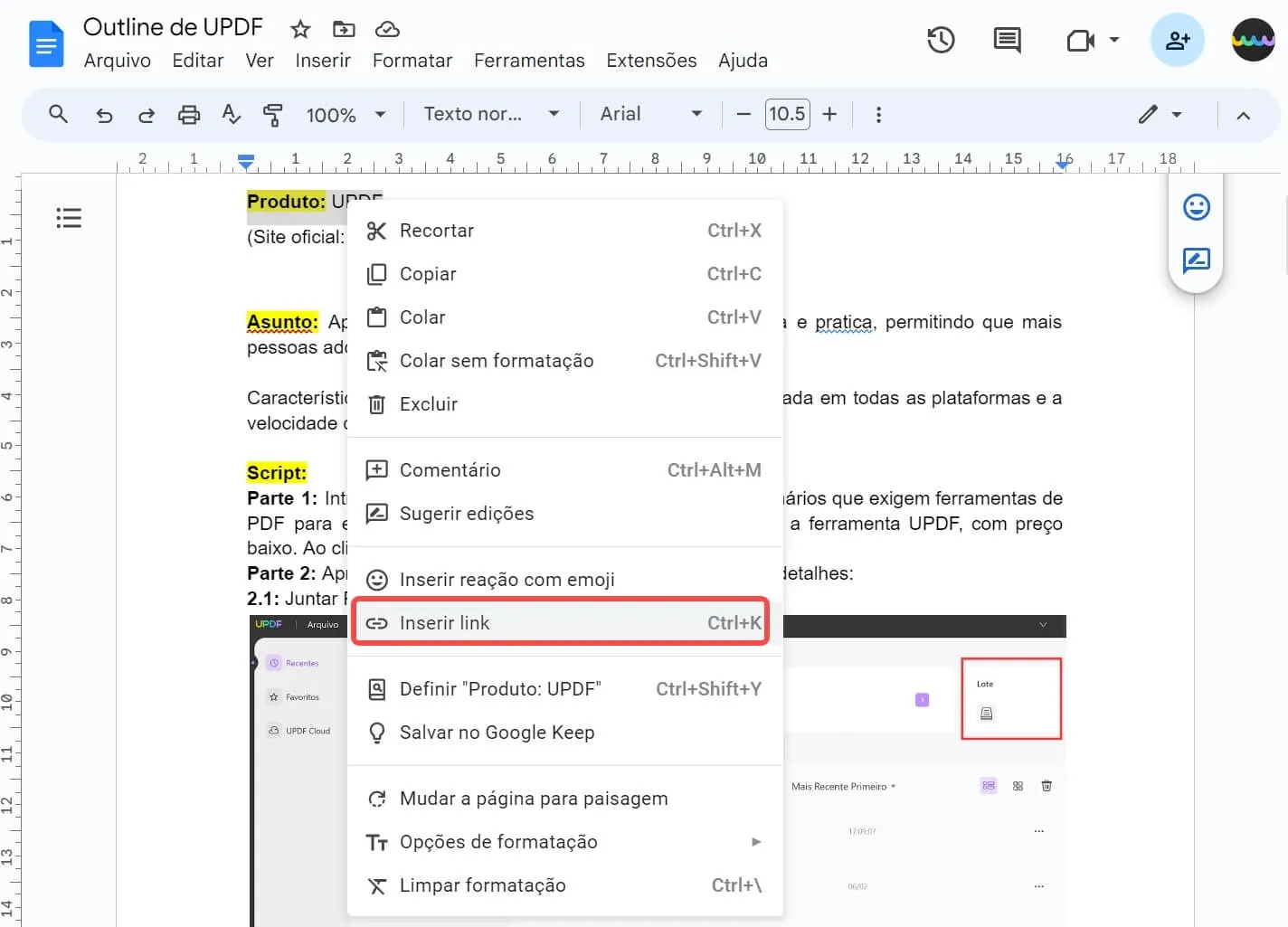Screen dimensions: 1288x927
Task: Increase font size with plus
Action: 829,114
